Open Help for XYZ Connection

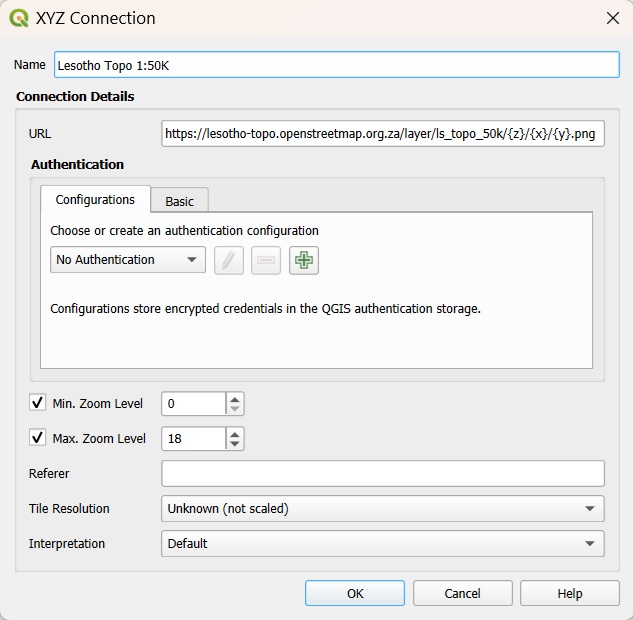tap(570, 593)
